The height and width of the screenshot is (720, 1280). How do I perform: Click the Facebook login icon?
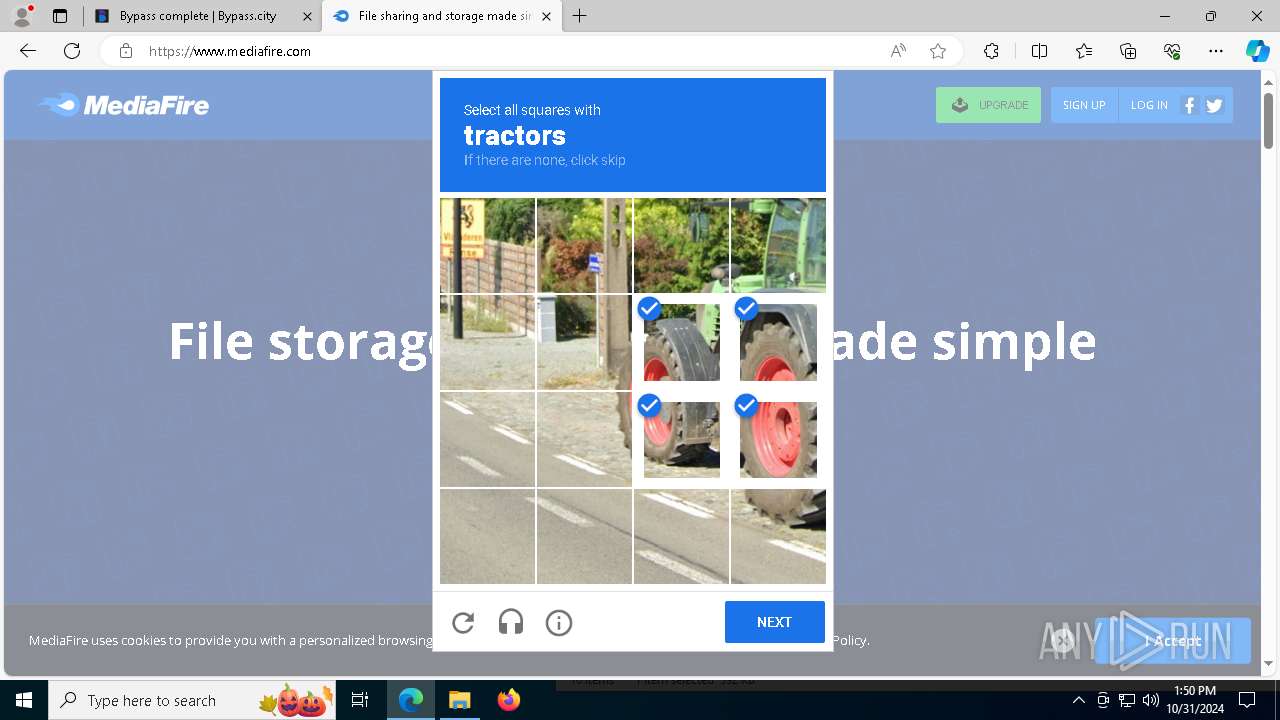coord(1189,105)
